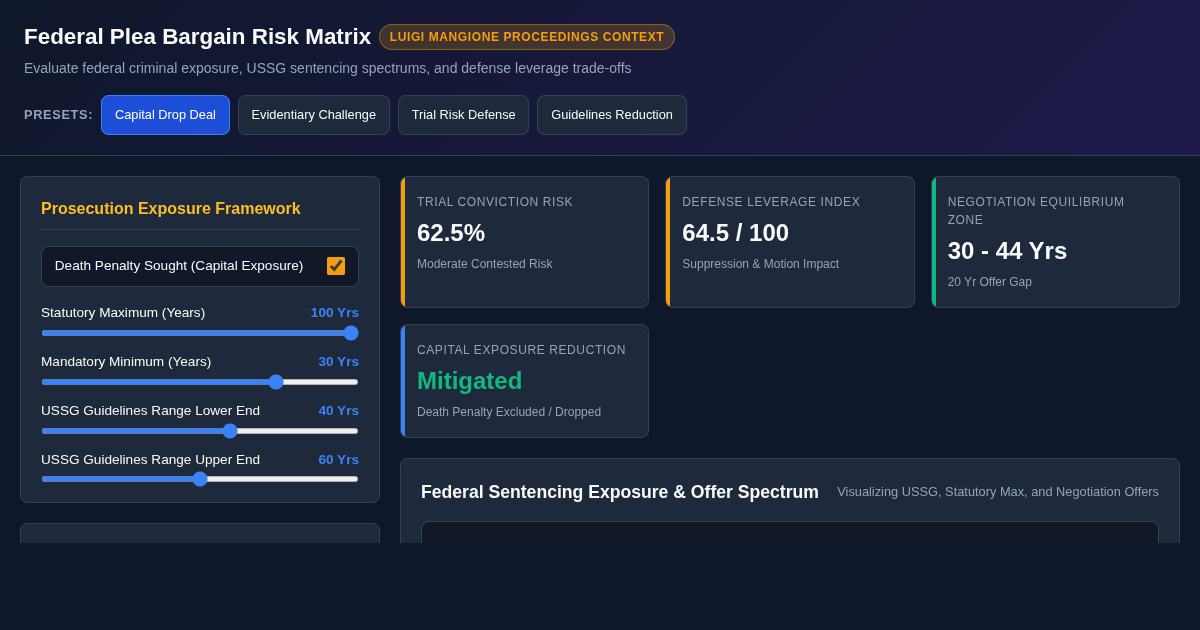Image resolution: width=1200 pixels, height=630 pixels.
Task: Click the Luigi Mangione Proceedings Context badge
Action: click(x=527, y=37)
